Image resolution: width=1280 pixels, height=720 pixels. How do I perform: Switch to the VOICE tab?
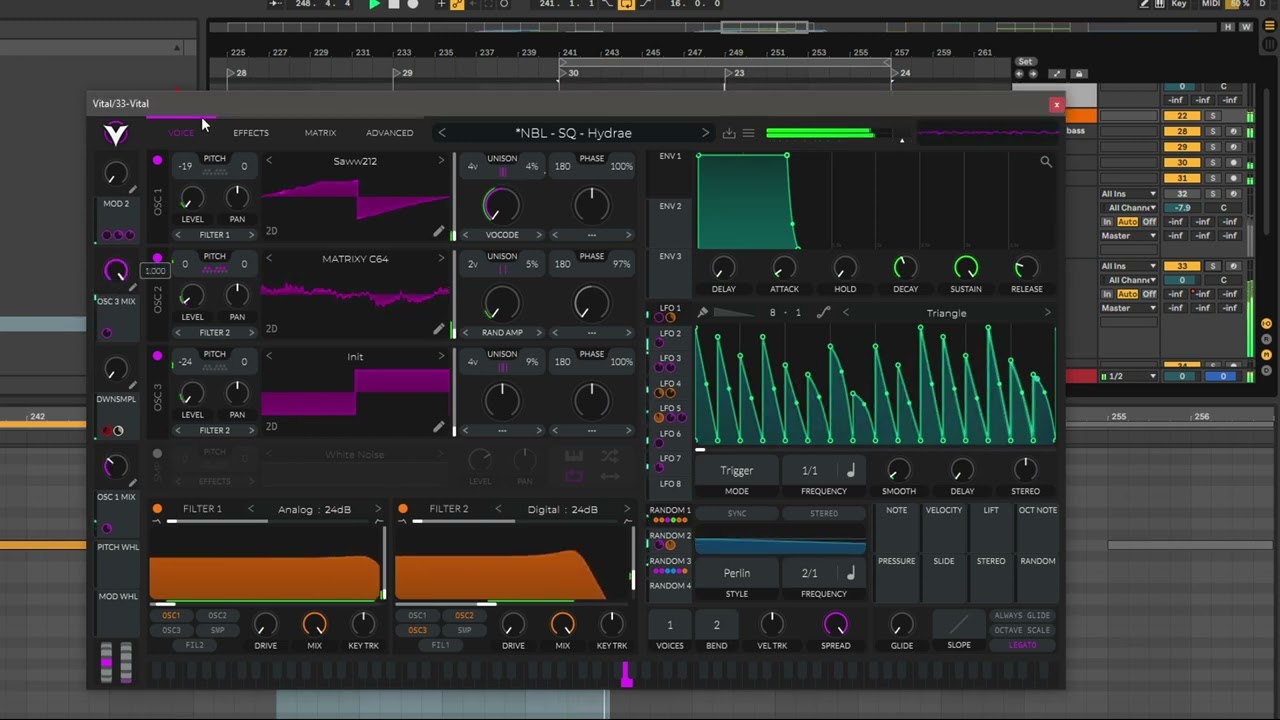click(x=181, y=133)
